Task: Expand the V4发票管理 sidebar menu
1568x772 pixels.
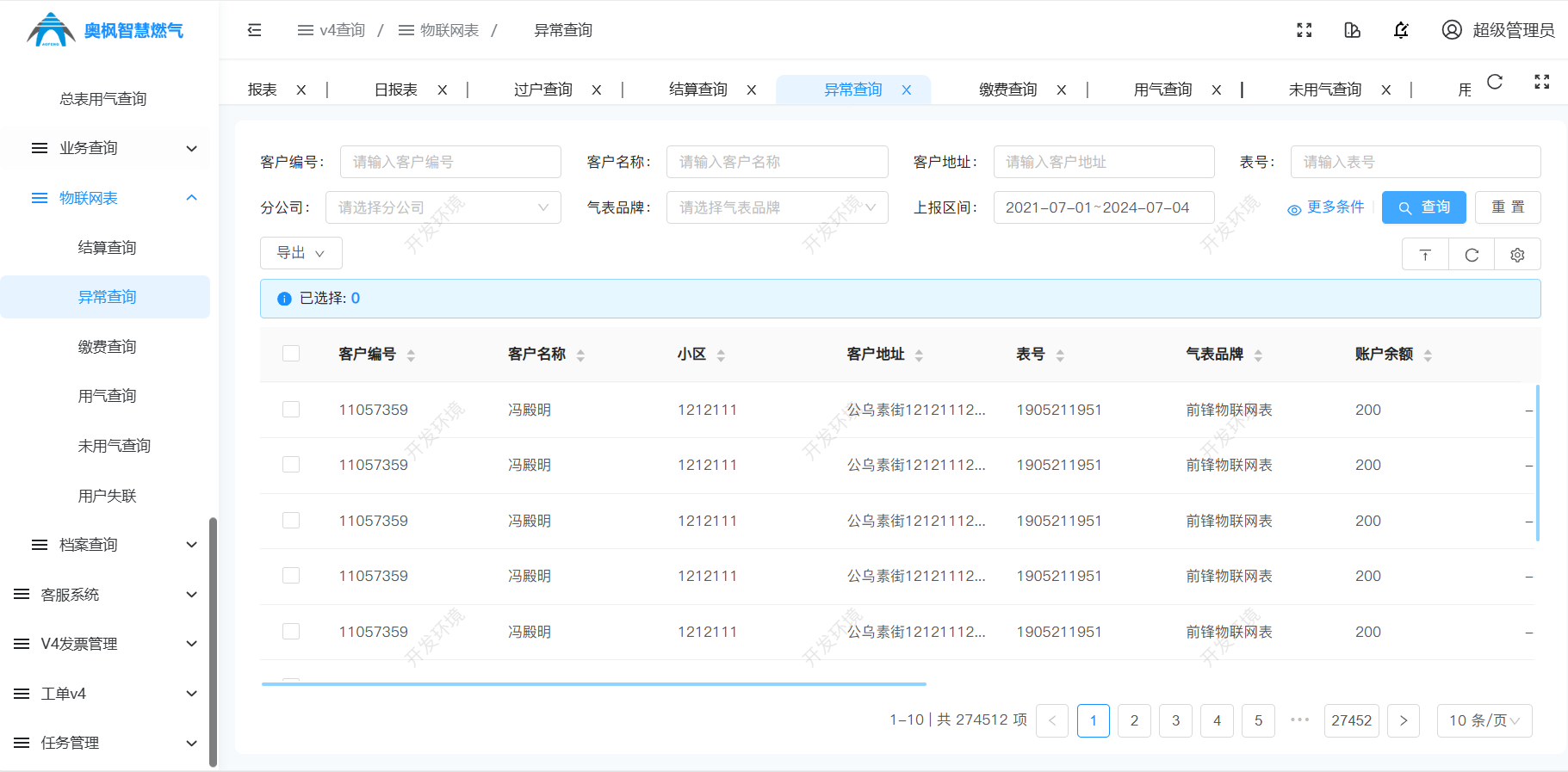Action: coord(105,644)
